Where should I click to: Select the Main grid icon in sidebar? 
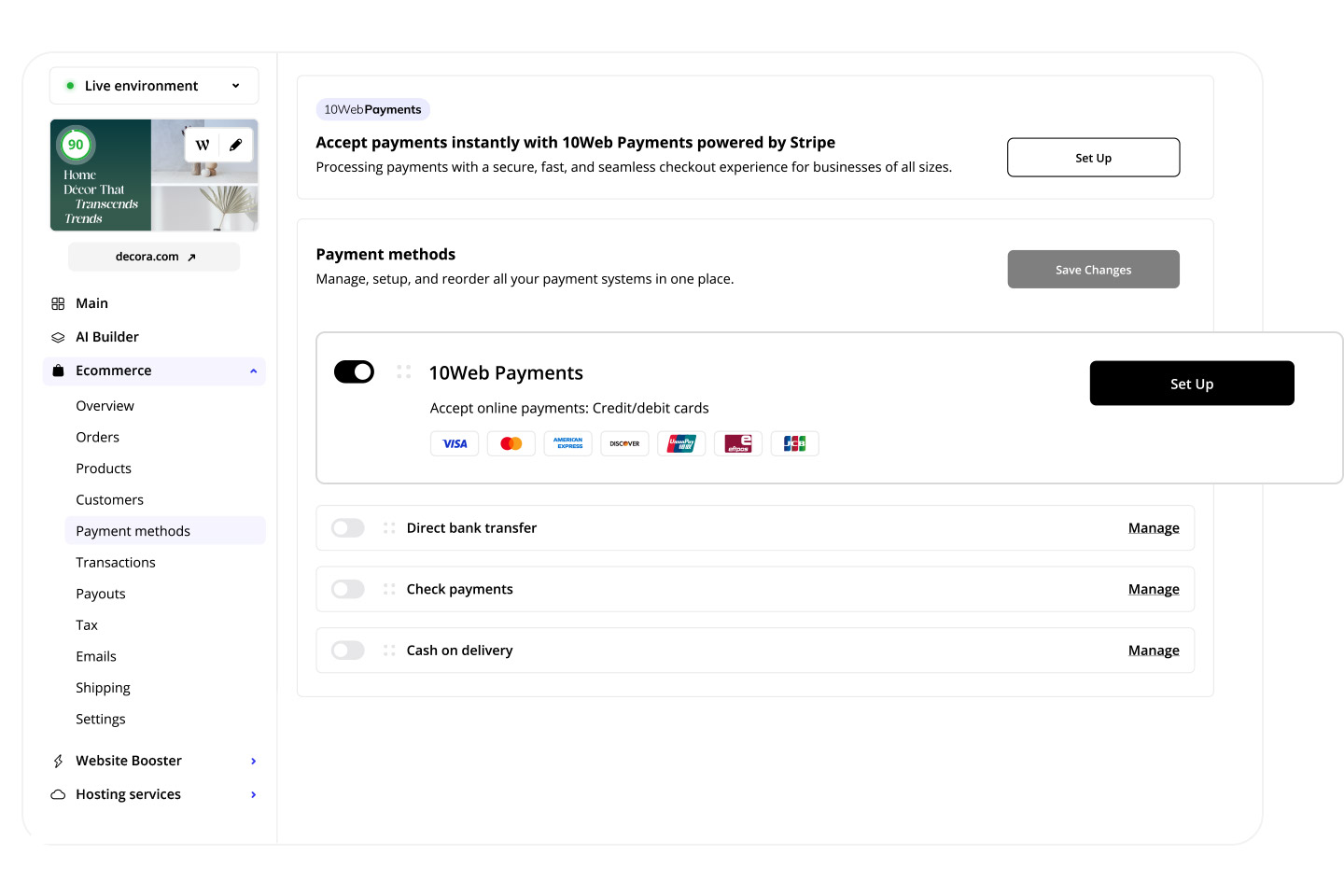[x=57, y=302]
